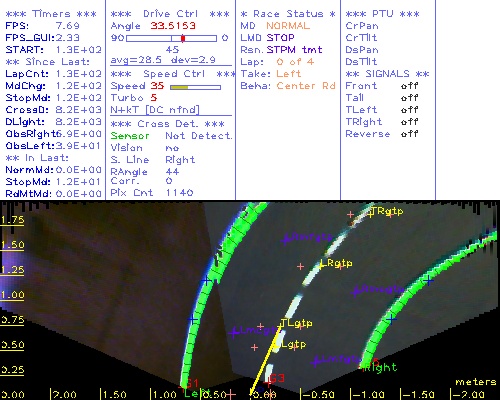This screenshot has height=400, width=500.
Task: Click the LRgtp yellow marker label
Action: (338, 263)
